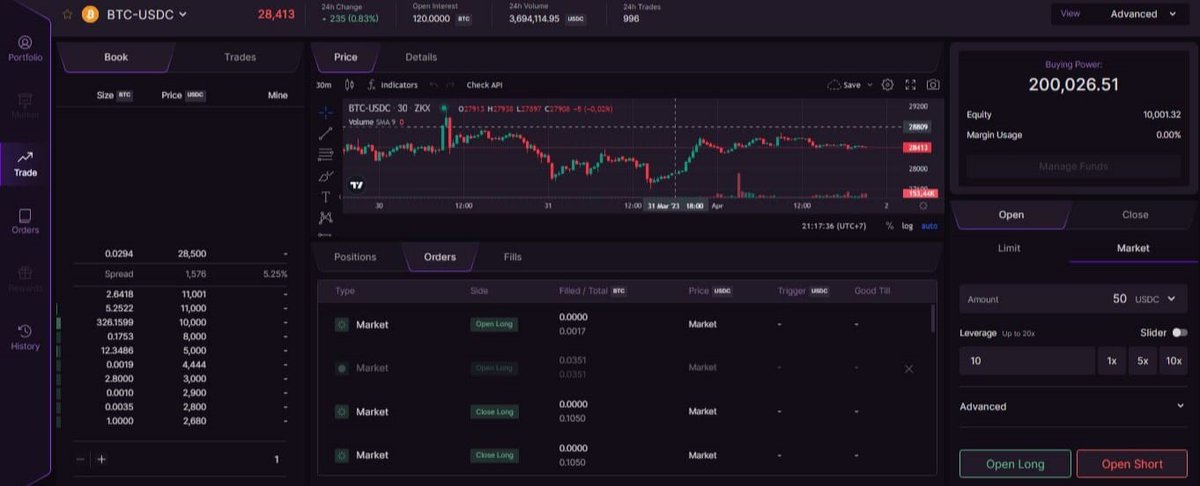Cancel the dimmed partially filled Market order
The width and height of the screenshot is (1200, 486).
click(908, 369)
